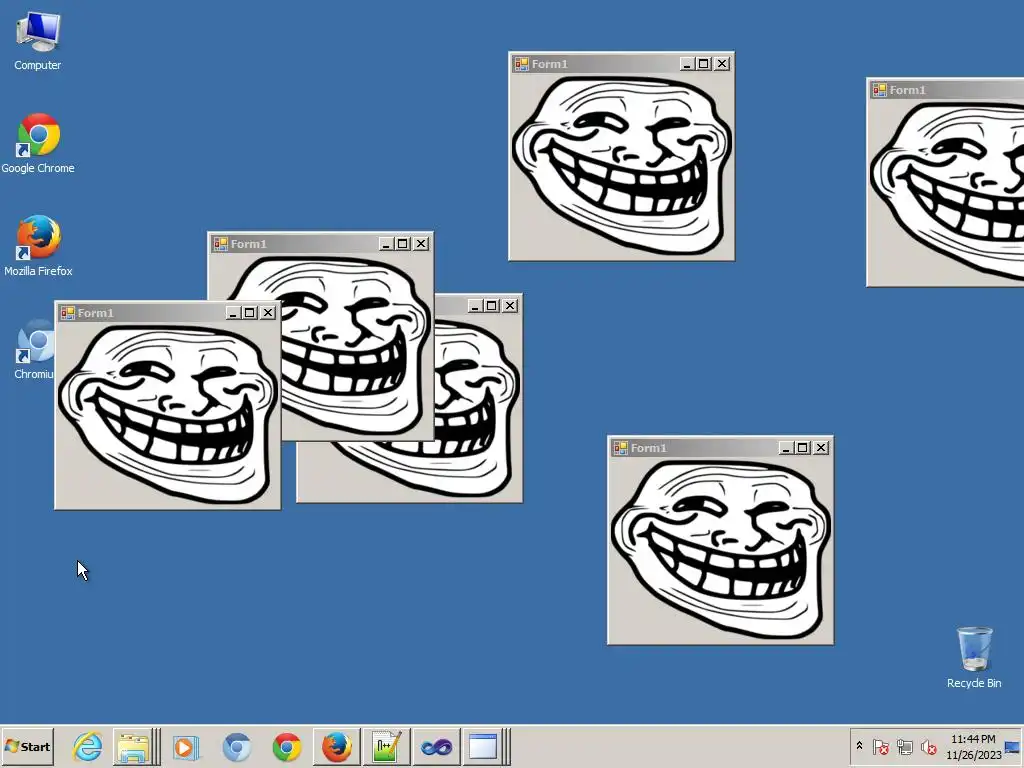Click the troll face in Form1 near Recycle Bin
The image size is (1024, 768).
[720, 549]
